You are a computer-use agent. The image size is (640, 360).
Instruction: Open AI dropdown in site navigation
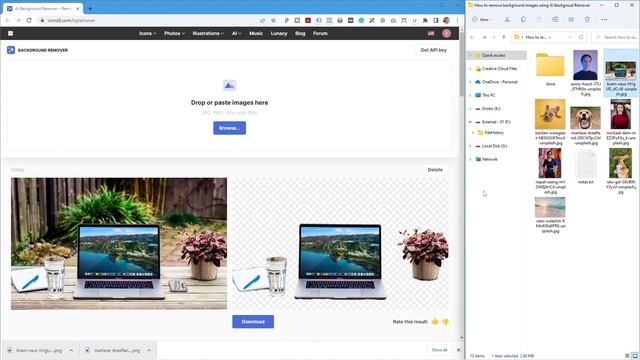tap(236, 33)
